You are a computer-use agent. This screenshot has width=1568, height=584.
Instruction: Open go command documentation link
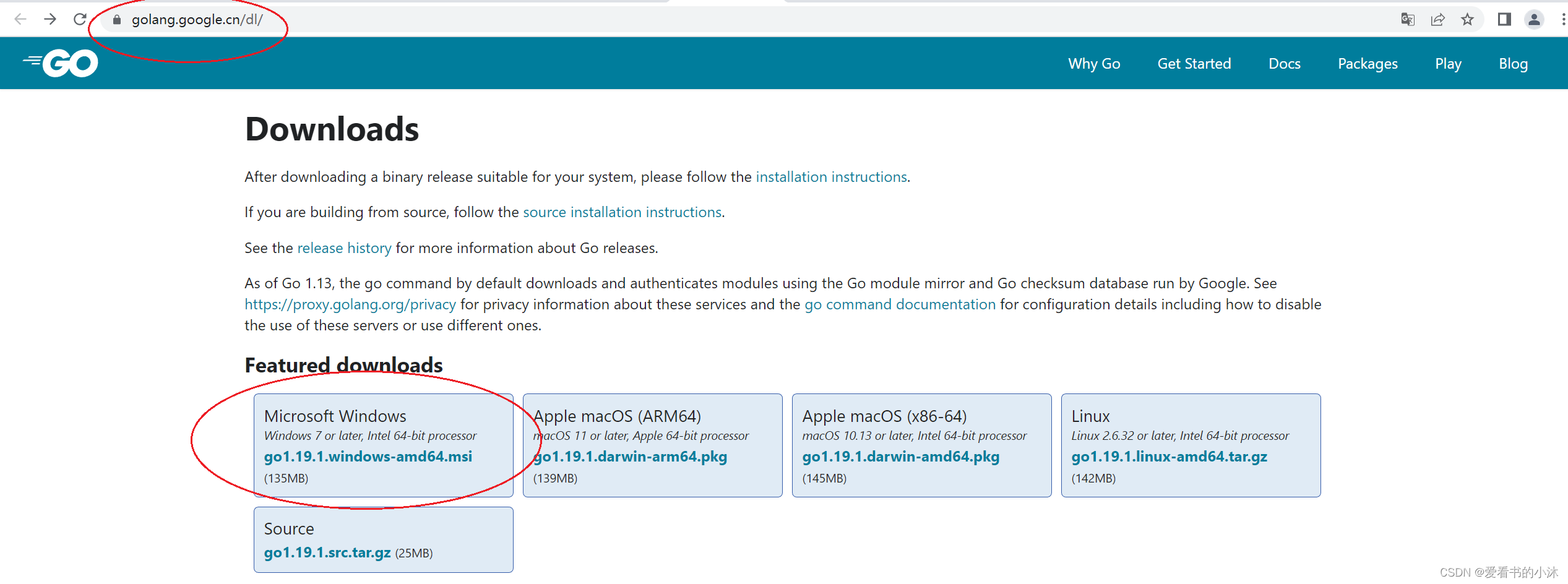900,304
